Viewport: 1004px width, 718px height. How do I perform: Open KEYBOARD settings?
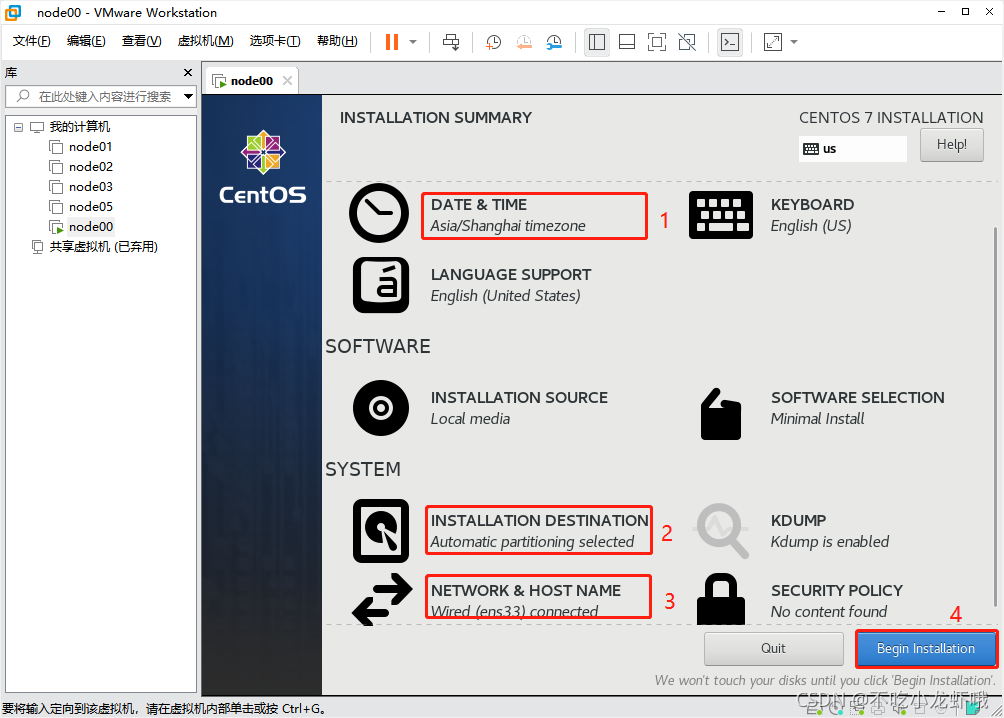pyautogui.click(x=812, y=215)
